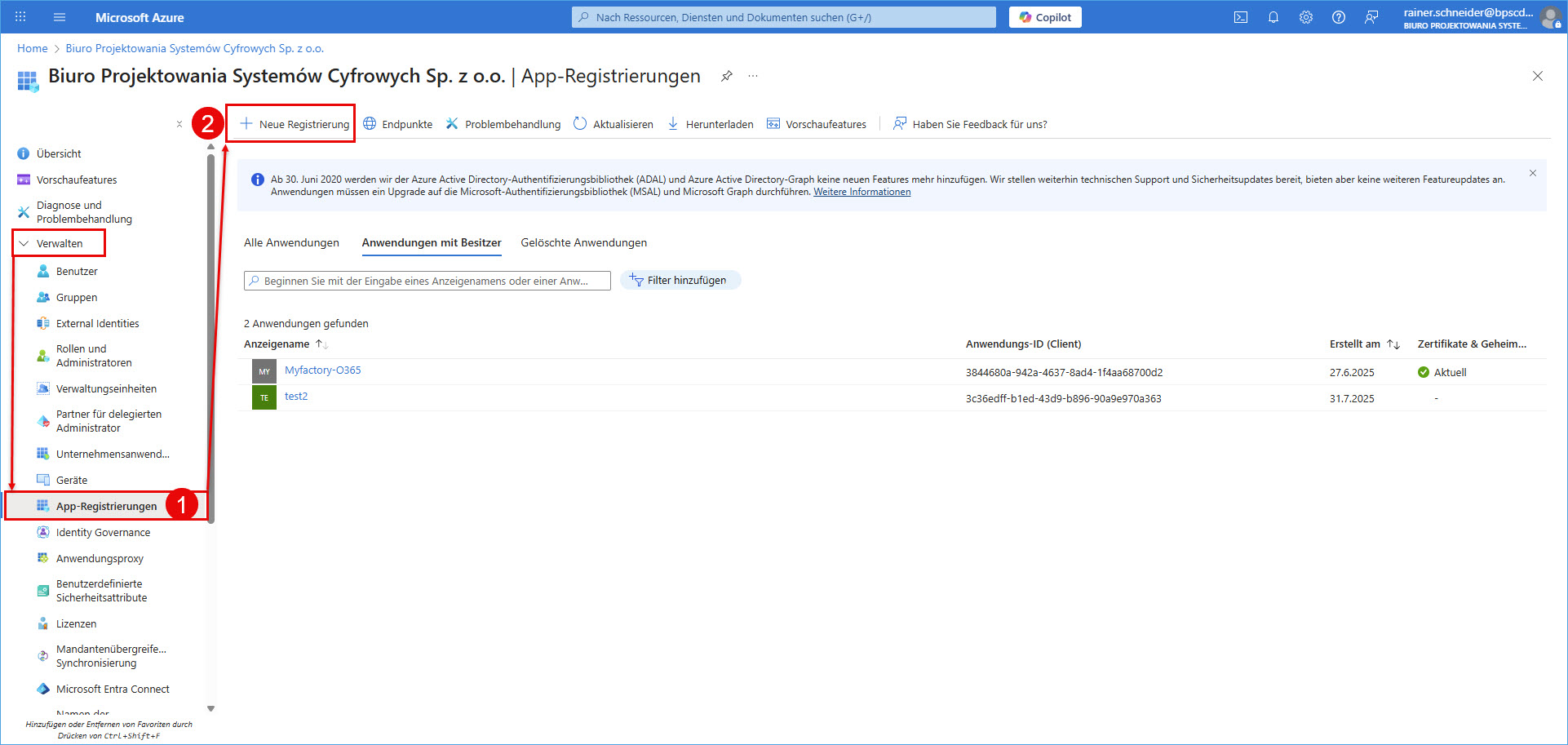Open Vorschaufeatures in the toolbar

[817, 124]
